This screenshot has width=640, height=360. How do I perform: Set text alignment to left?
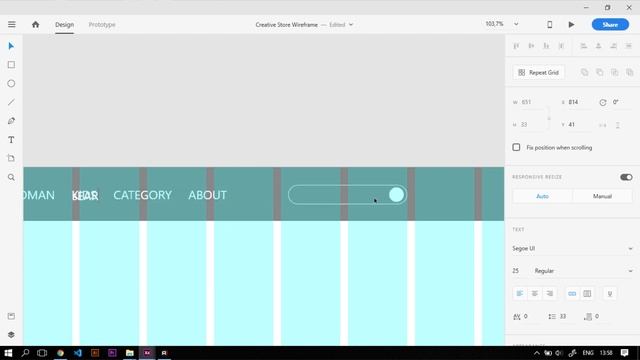point(520,293)
